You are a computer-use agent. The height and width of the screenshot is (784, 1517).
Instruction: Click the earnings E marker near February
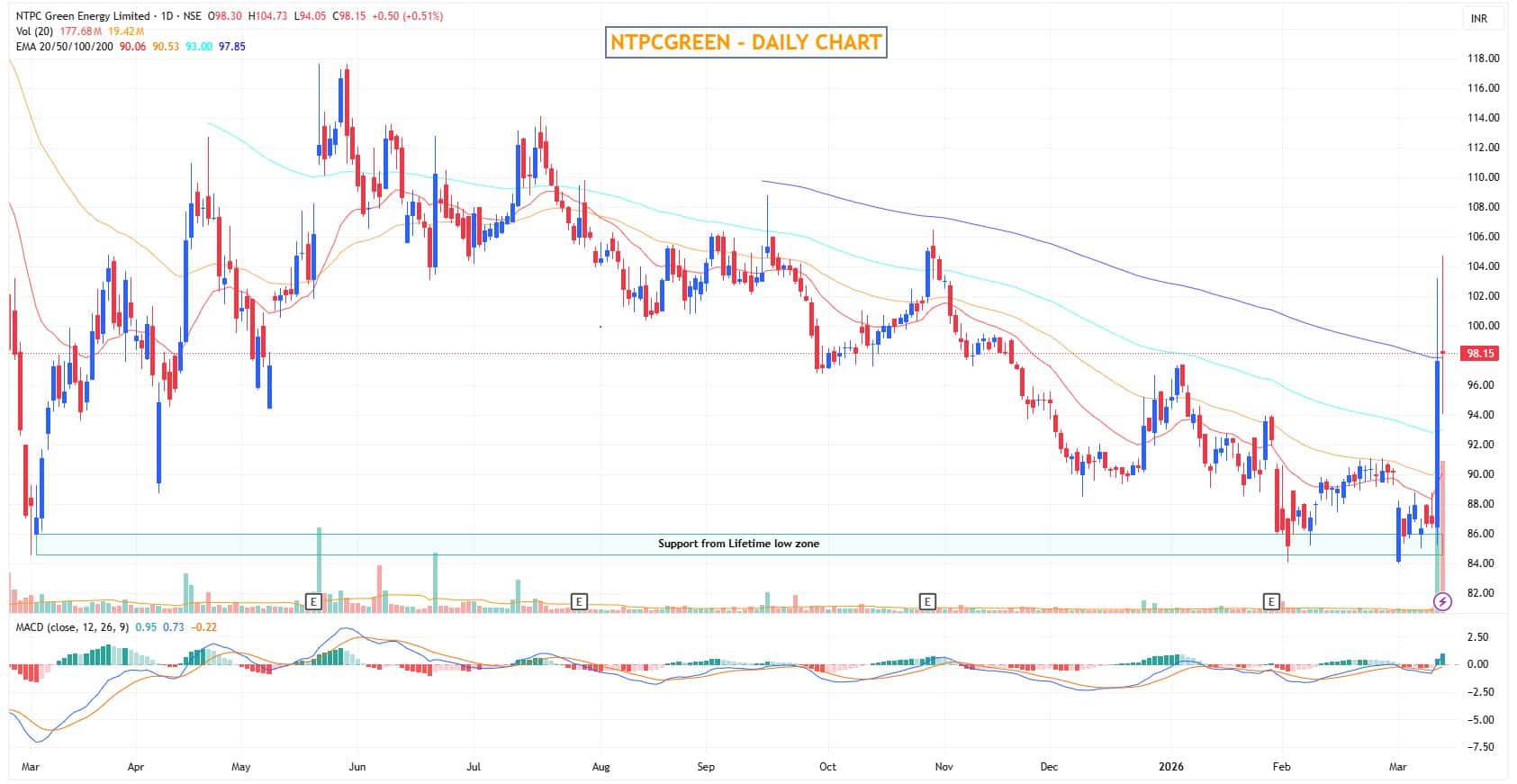click(x=1271, y=600)
